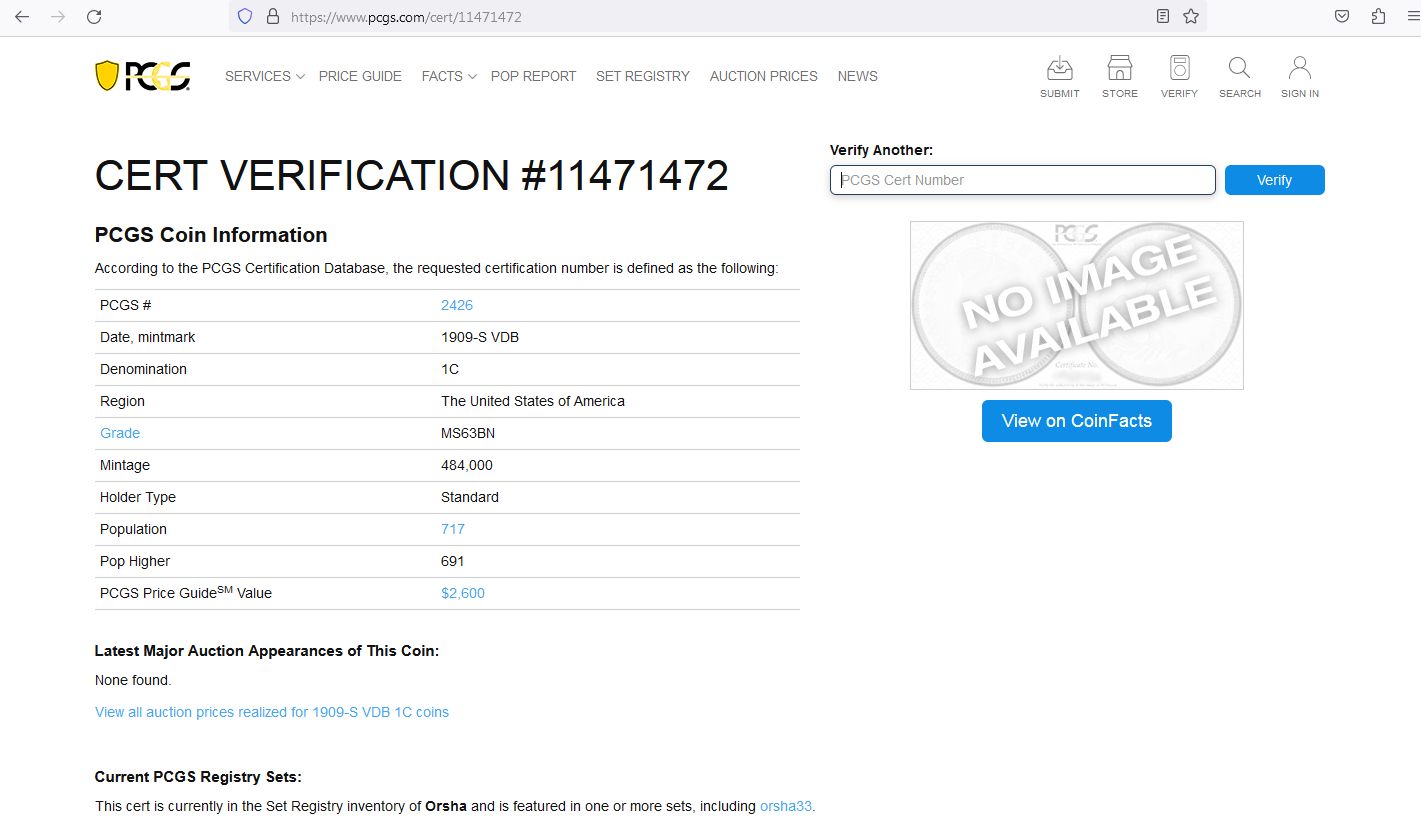Select the 1909-S VDB date value
The width and height of the screenshot is (1421, 823).
(480, 337)
